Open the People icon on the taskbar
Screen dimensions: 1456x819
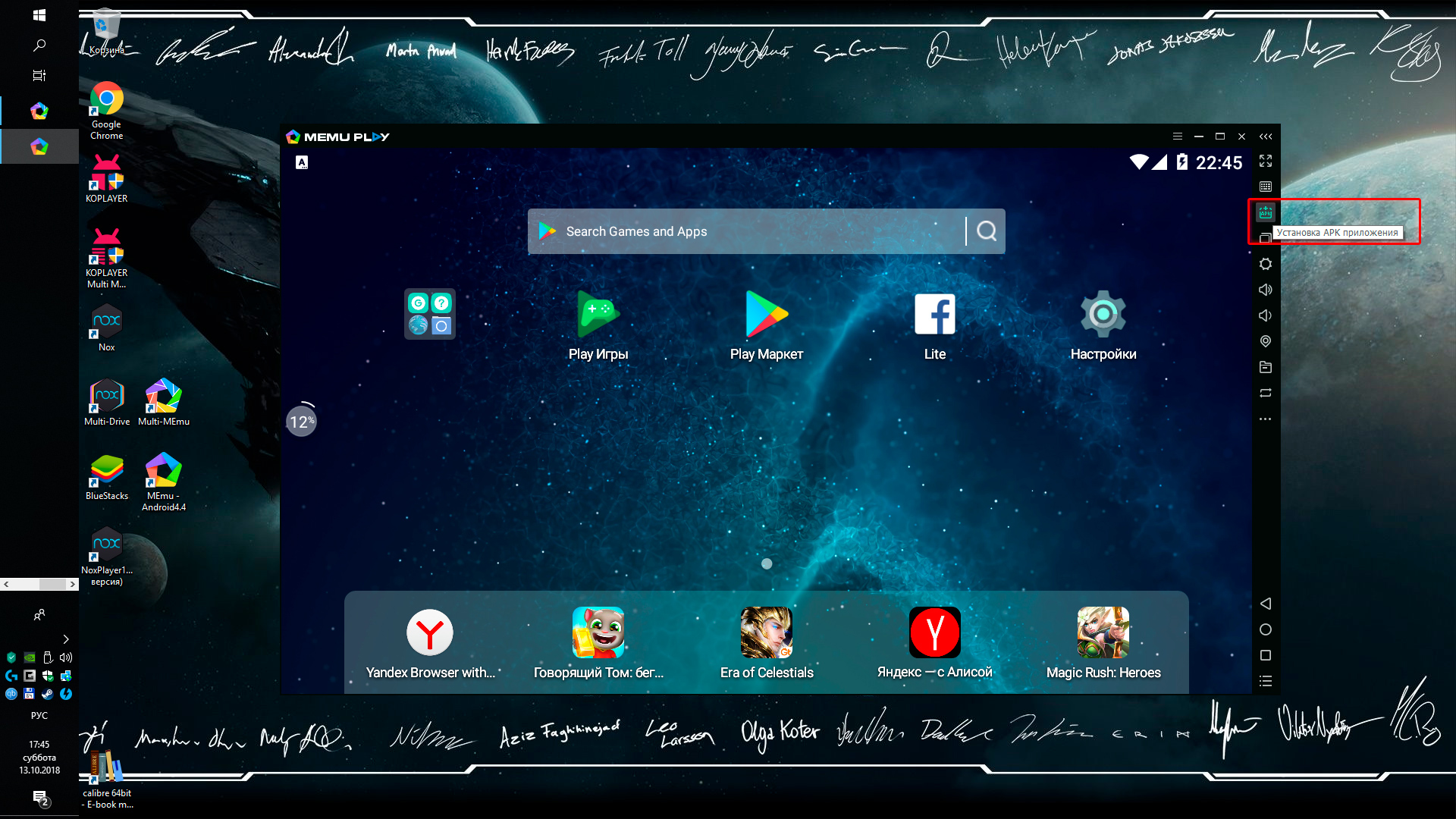click(x=39, y=614)
